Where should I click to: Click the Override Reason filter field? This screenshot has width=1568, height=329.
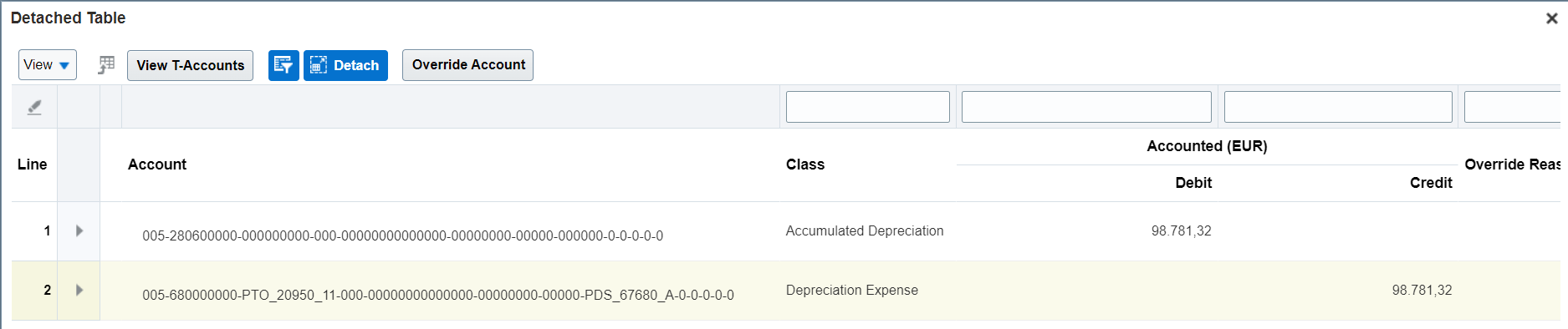[1512, 107]
